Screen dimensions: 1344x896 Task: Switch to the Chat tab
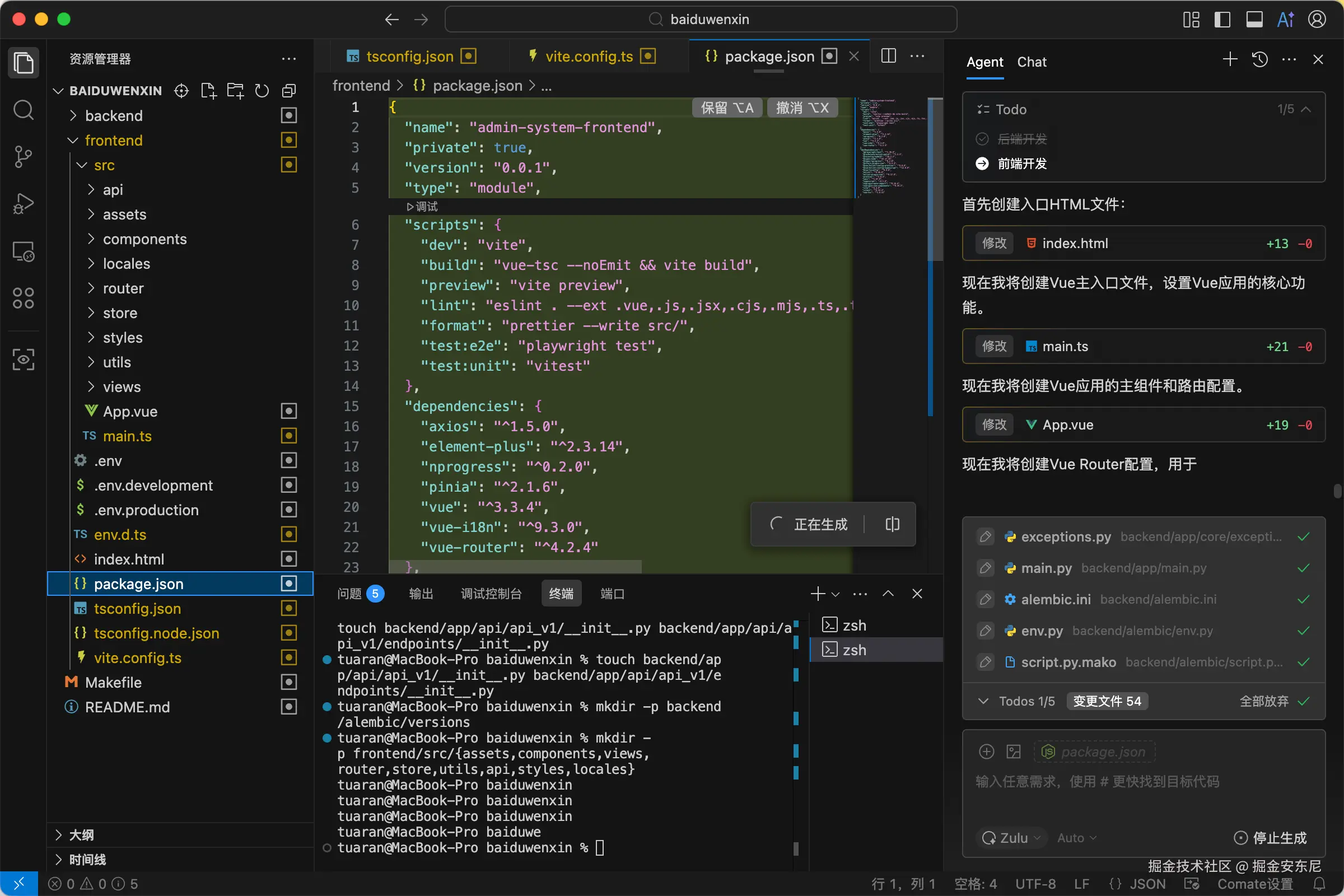pyautogui.click(x=1032, y=62)
